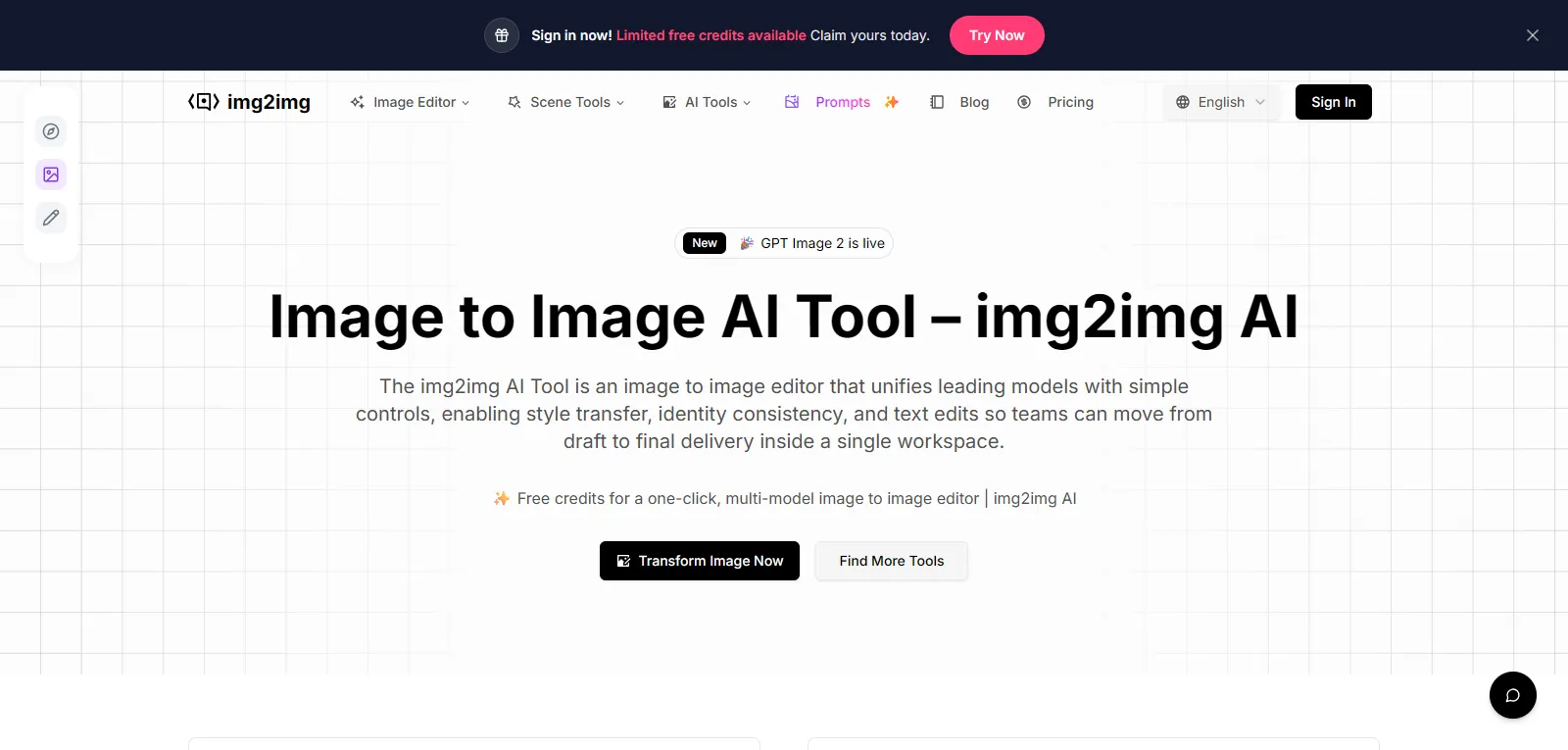
Task: Click the sparkle icon before Free credits
Action: (502, 498)
